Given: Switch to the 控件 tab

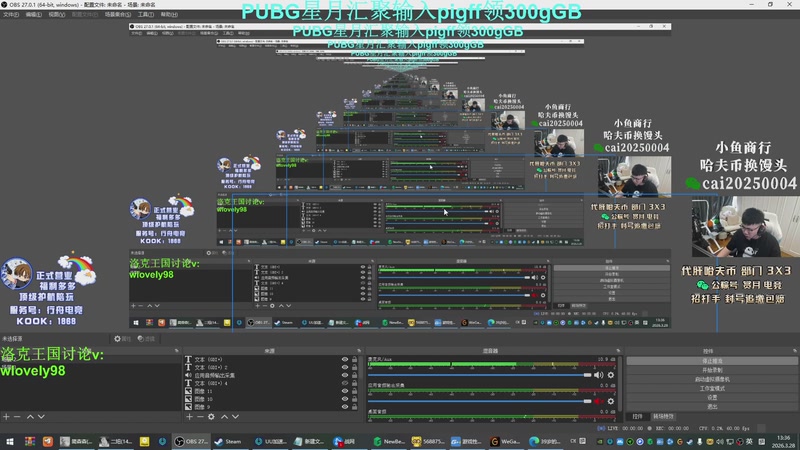Looking at the screenshot, I should click(637, 417).
